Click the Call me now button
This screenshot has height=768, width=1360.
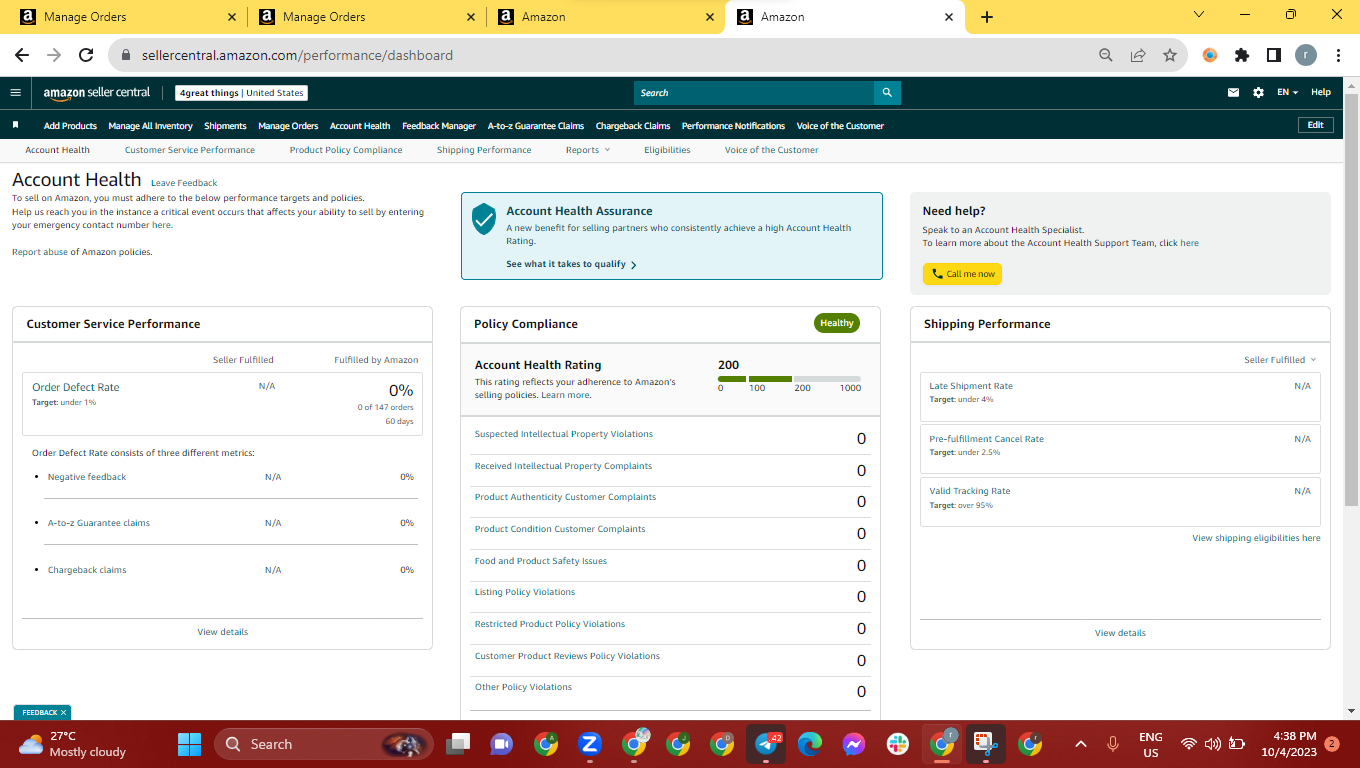click(962, 274)
